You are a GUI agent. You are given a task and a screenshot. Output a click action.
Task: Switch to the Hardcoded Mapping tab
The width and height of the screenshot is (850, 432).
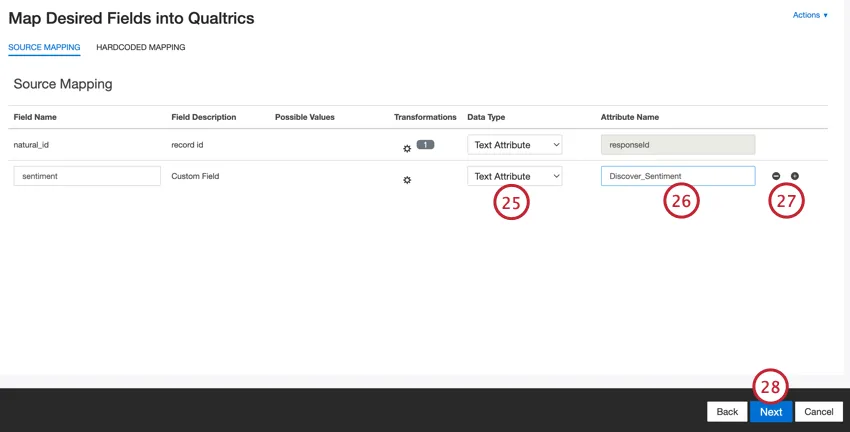(140, 47)
